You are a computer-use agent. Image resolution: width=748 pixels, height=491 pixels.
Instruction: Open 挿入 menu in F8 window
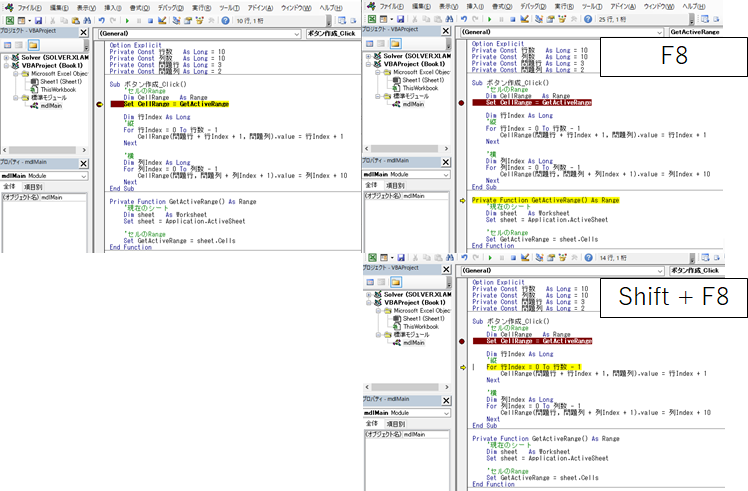point(475,6)
